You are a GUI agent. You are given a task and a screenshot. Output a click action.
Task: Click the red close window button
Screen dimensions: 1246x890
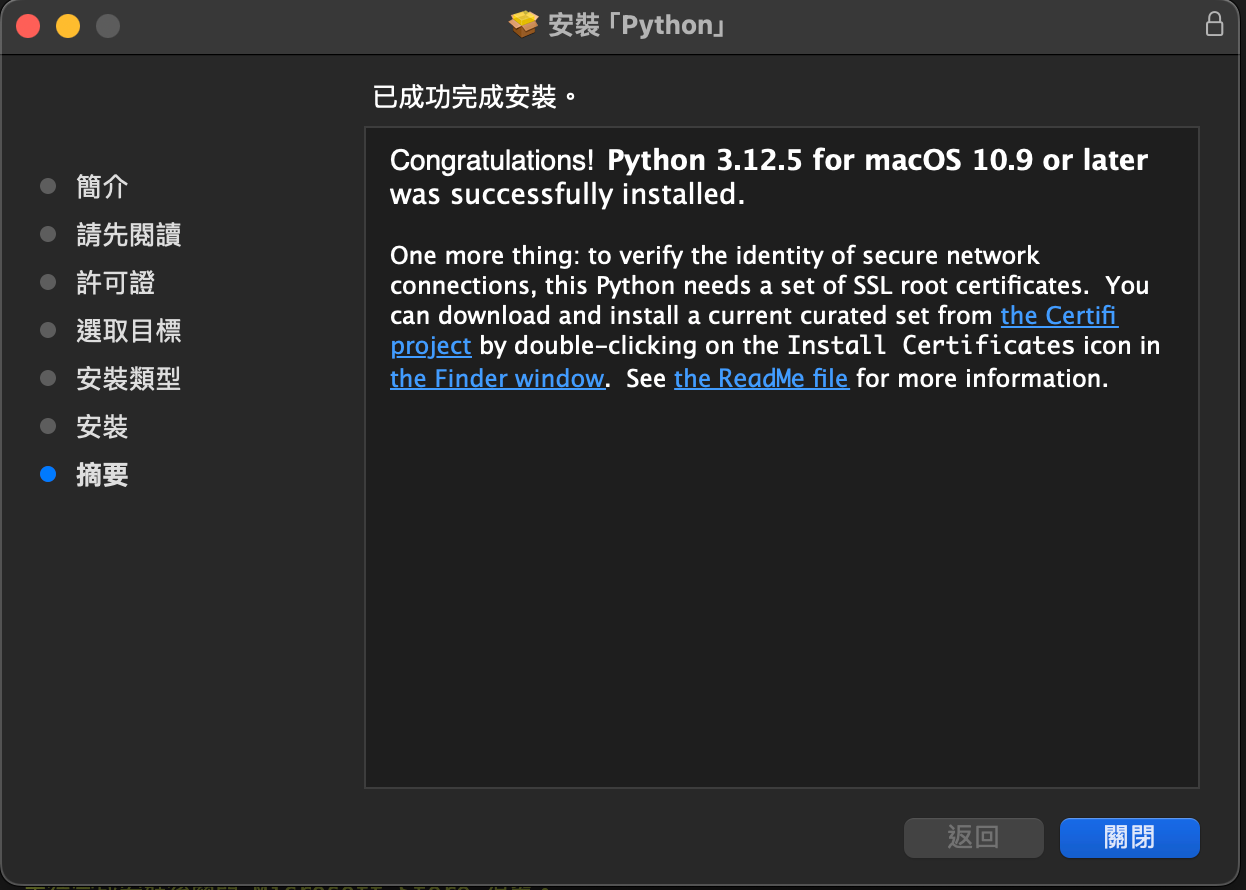(x=28, y=26)
